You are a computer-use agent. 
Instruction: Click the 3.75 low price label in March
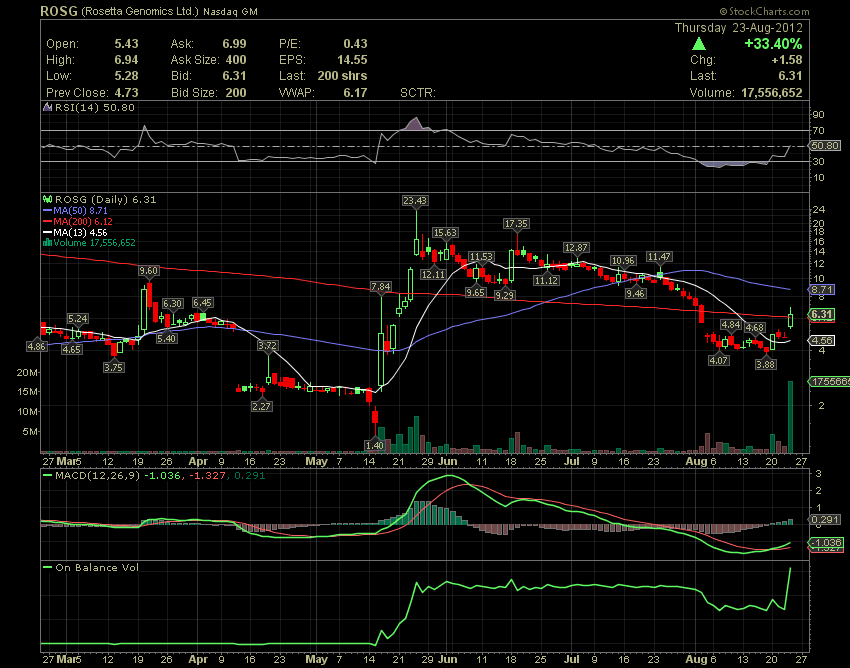coord(114,368)
